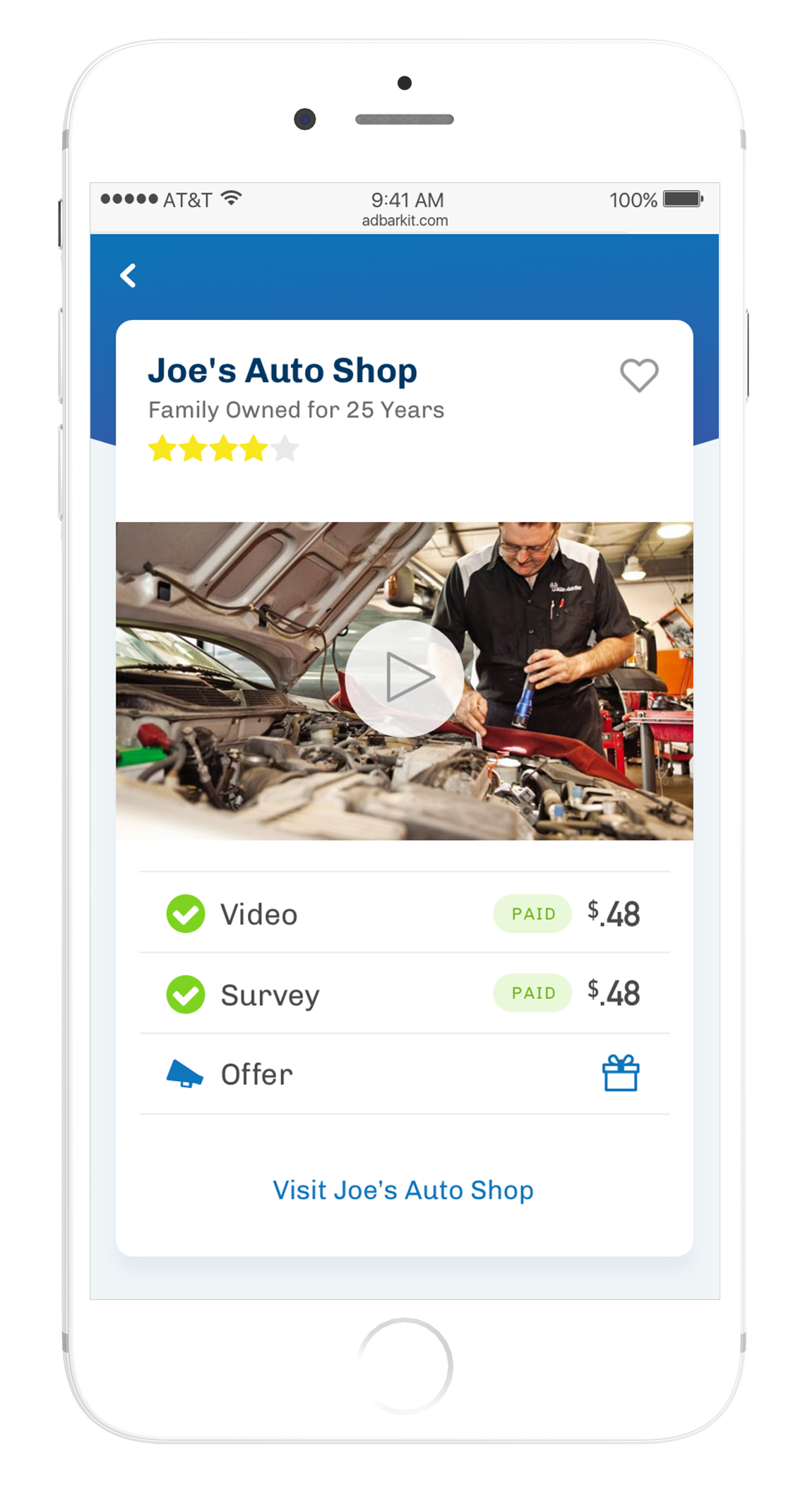
Task: Click the green checkmark beside Video
Action: pos(186,914)
